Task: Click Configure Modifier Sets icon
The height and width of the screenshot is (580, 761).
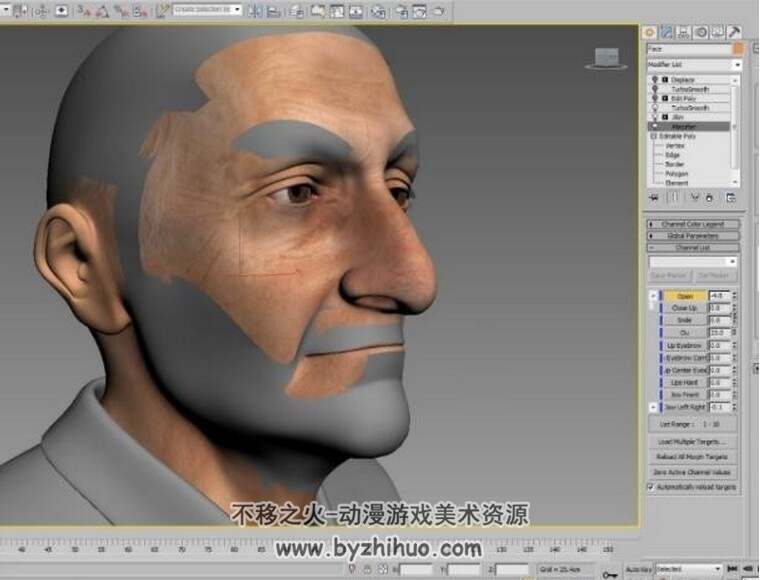Action: tap(730, 198)
